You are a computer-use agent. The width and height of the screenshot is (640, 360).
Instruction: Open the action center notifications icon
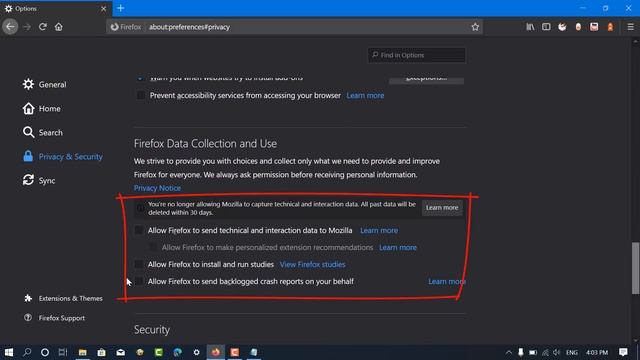click(623, 352)
